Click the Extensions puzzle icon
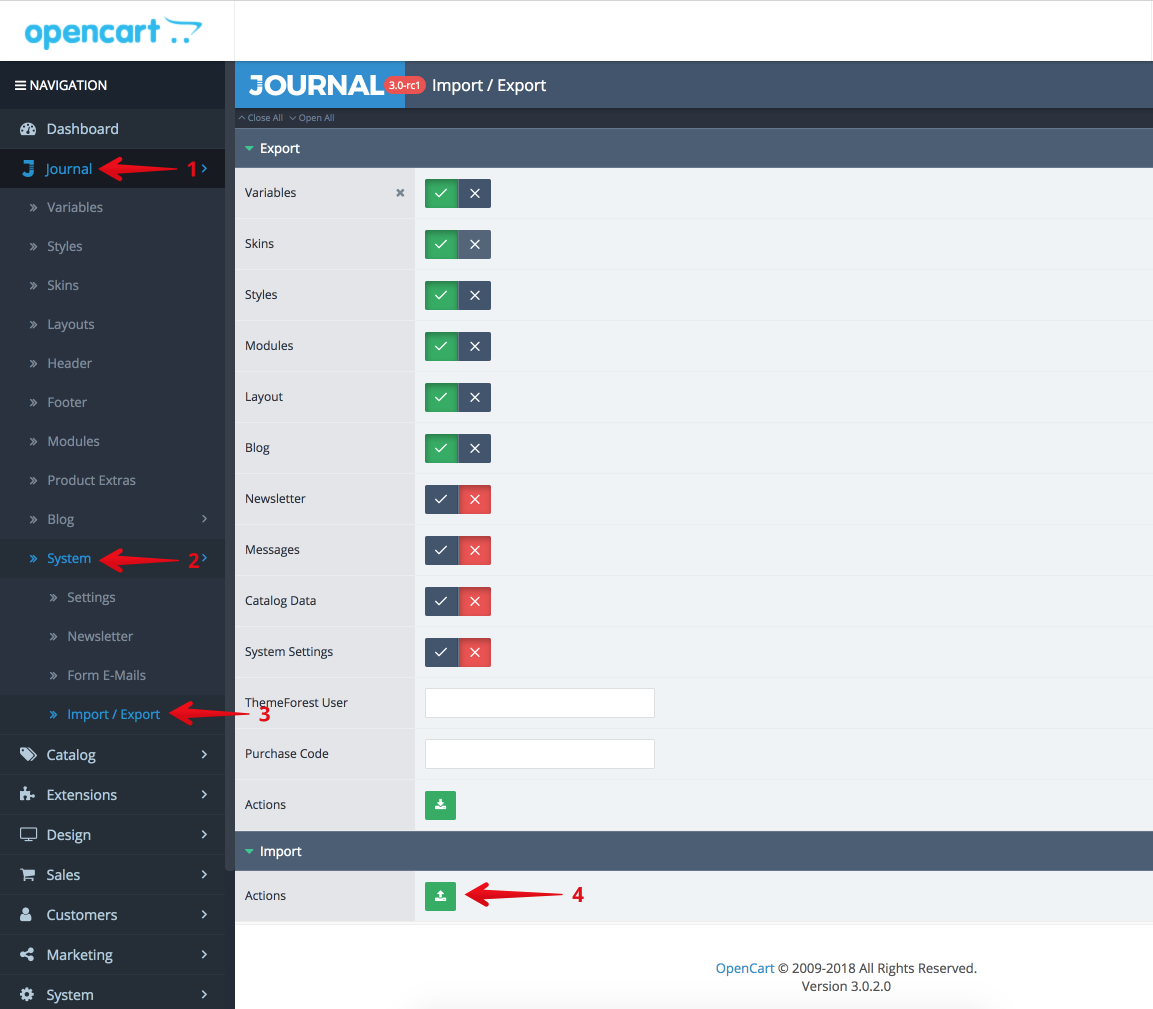Image resolution: width=1153 pixels, height=1009 pixels. tap(27, 794)
